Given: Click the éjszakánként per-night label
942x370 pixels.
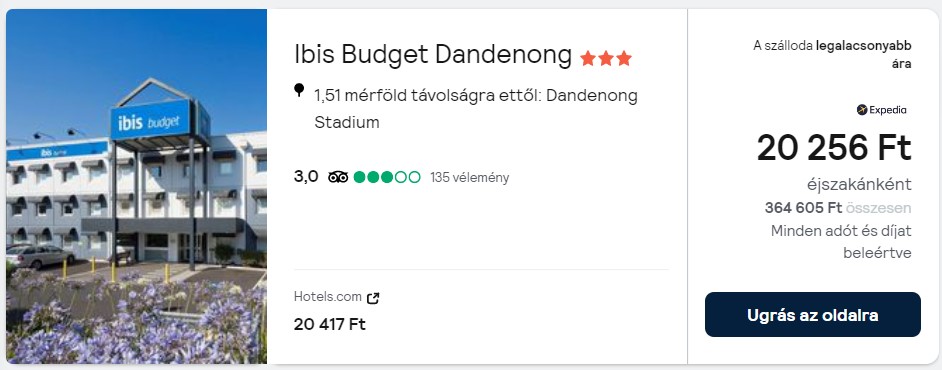Looking at the screenshot, I should 859,184.
